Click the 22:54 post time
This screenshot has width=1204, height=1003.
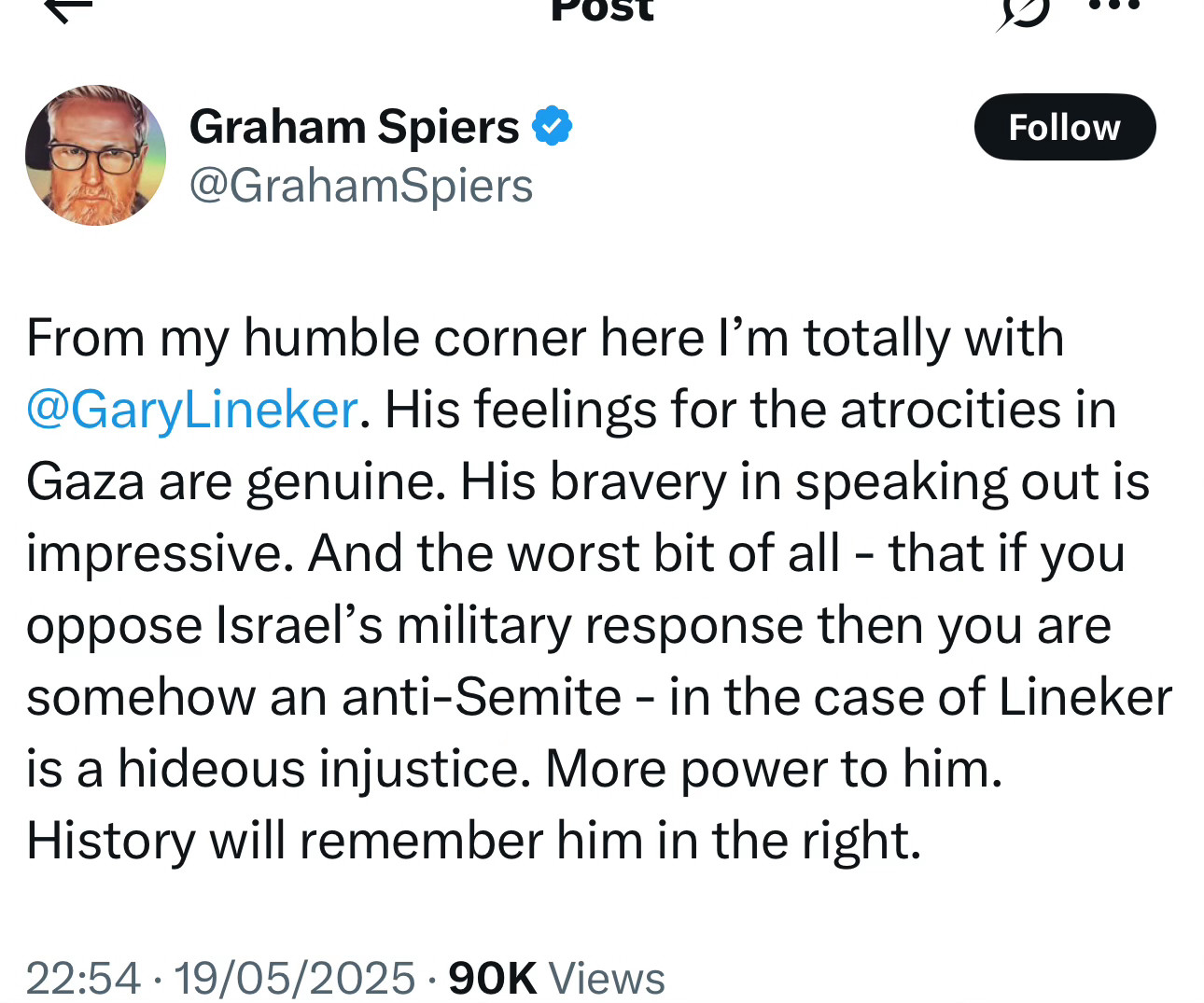[83, 978]
